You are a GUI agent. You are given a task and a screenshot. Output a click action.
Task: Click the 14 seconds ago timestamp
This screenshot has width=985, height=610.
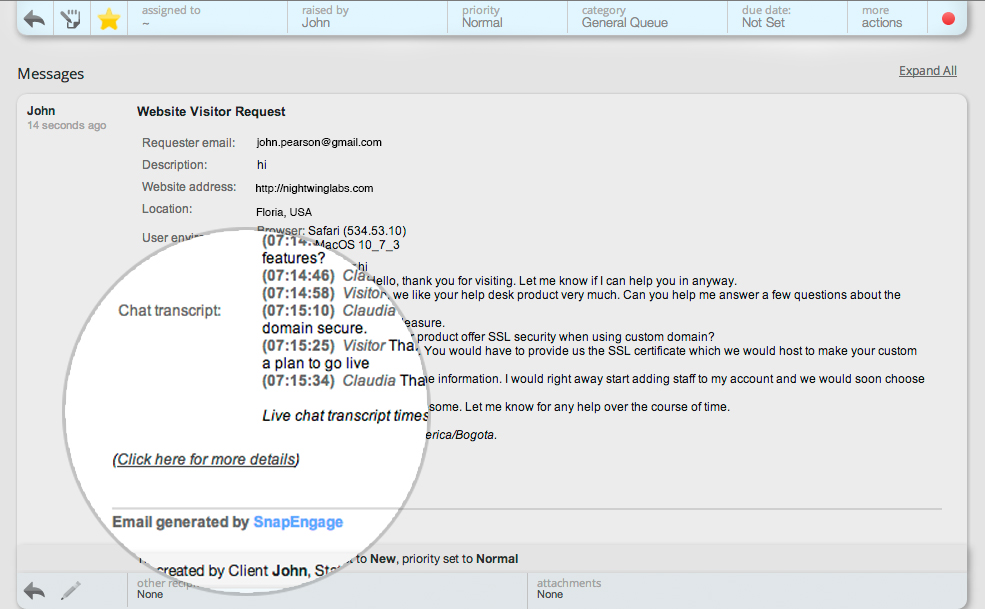[67, 126]
